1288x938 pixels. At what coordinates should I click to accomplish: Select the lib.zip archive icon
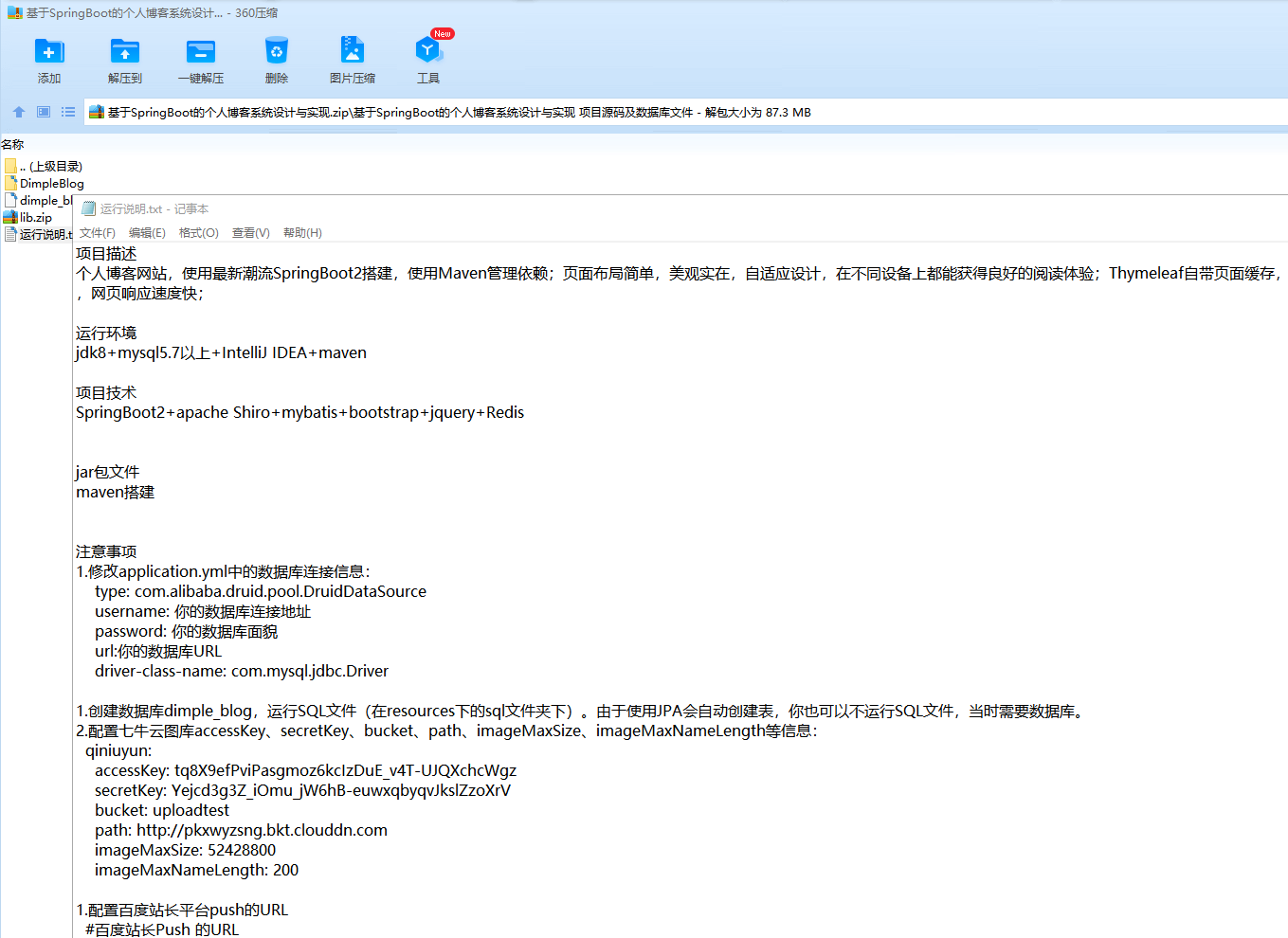[x=11, y=217]
